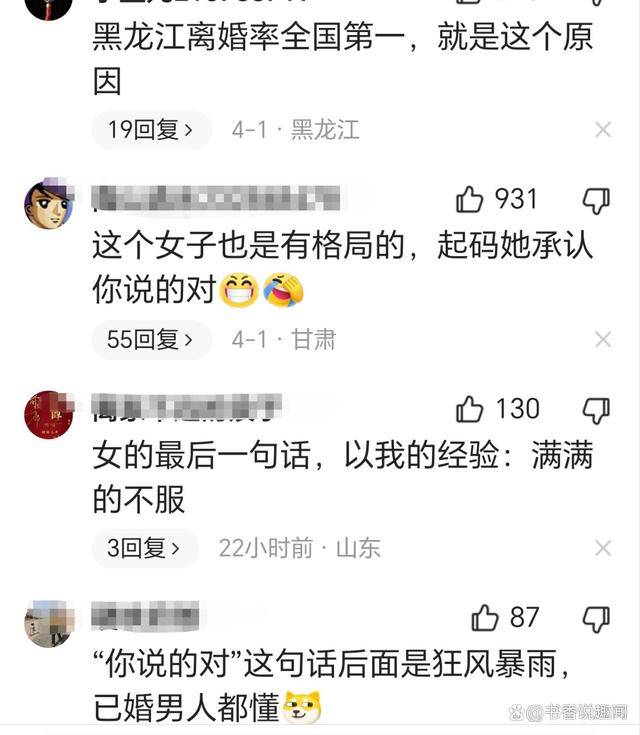Expand the 19回复 replies
This screenshot has height=735, width=640.
point(151,130)
